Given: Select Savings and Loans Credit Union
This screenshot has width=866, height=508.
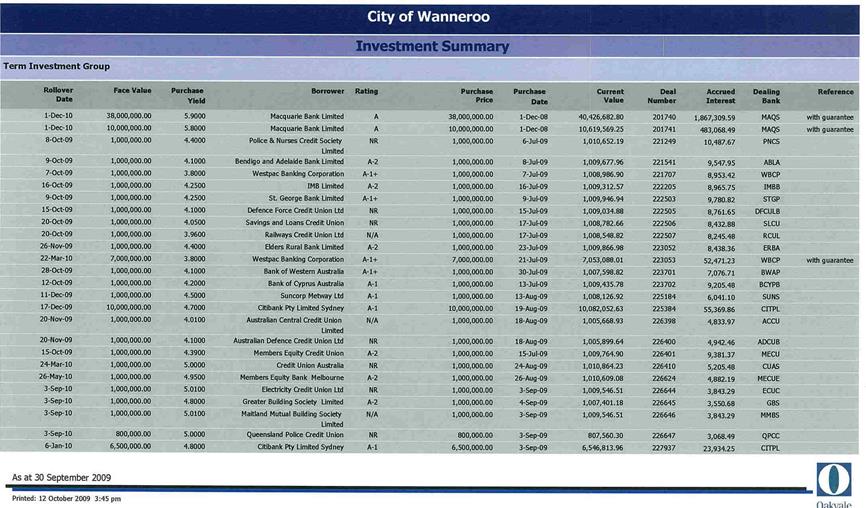Looking at the screenshot, I should (x=294, y=223).
